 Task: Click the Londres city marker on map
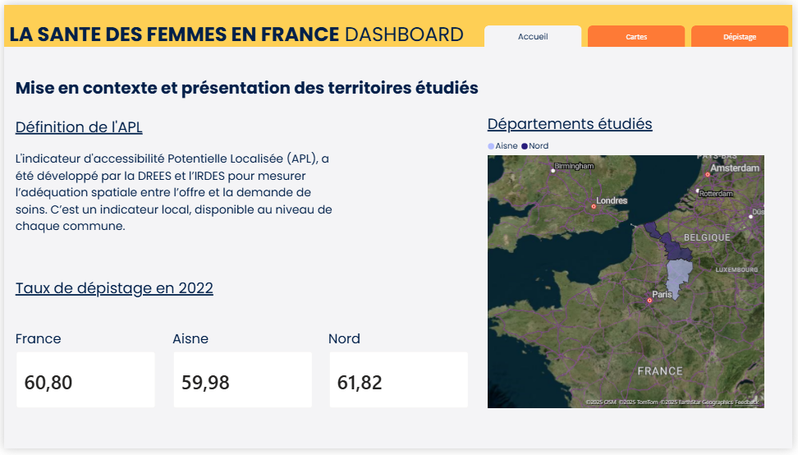pyautogui.click(x=593, y=206)
